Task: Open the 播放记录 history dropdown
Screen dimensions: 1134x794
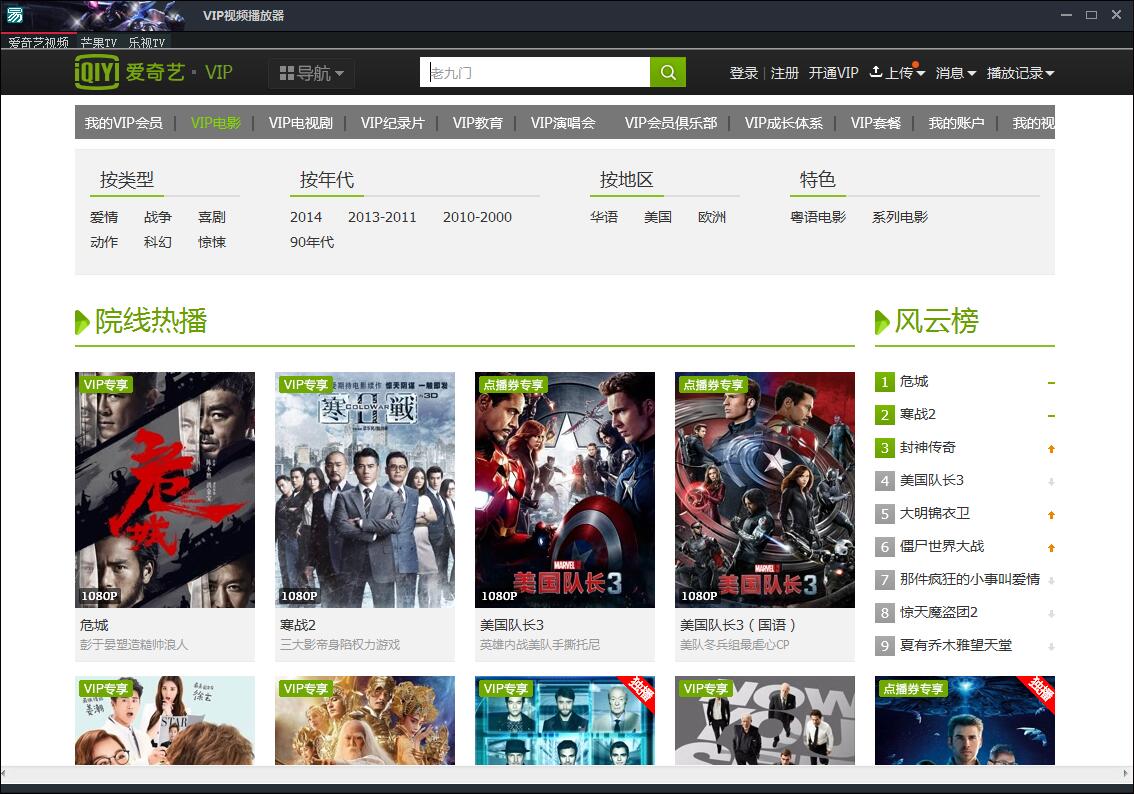Action: click(1020, 73)
